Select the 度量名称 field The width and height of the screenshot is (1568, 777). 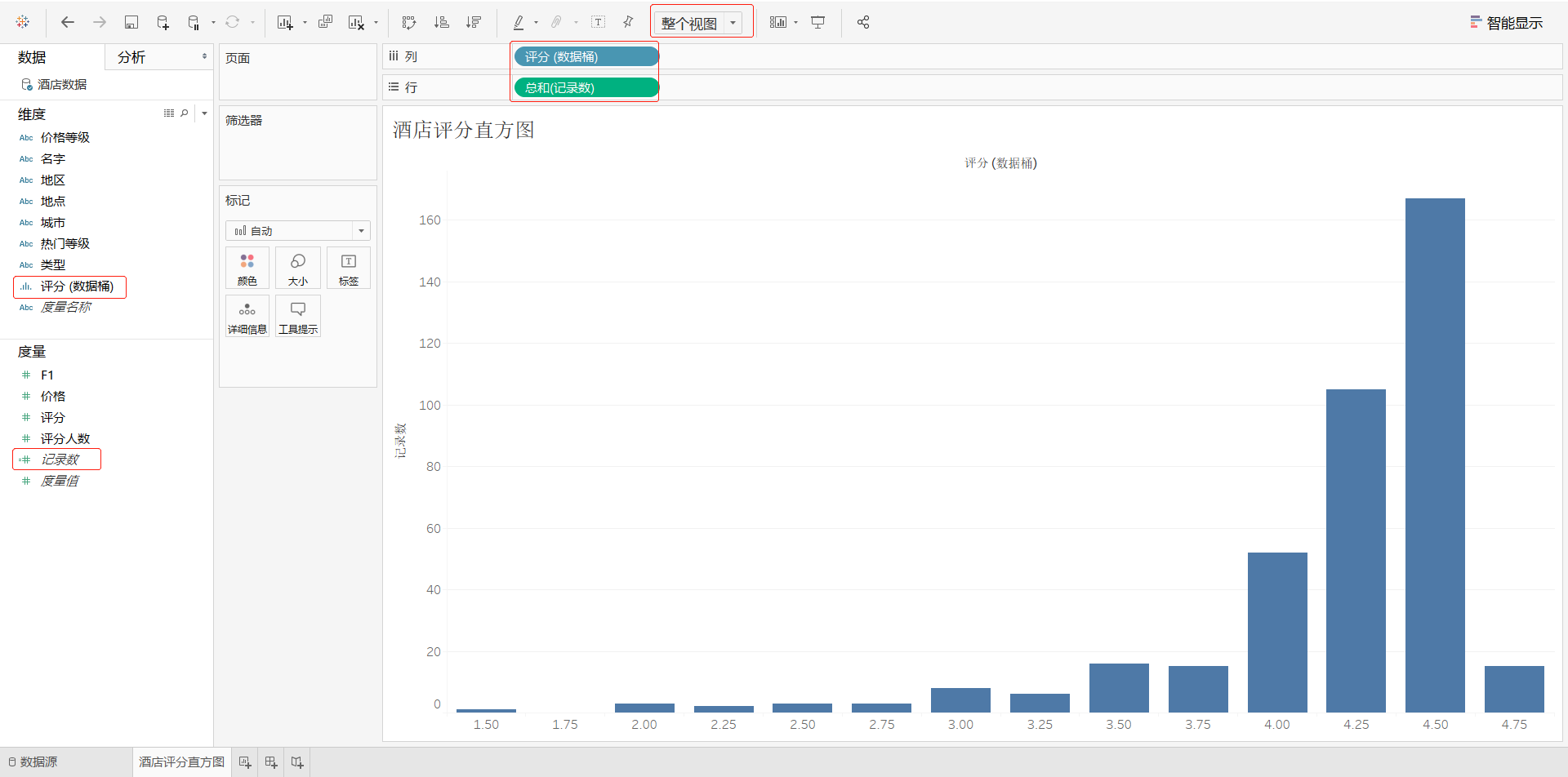(x=65, y=307)
